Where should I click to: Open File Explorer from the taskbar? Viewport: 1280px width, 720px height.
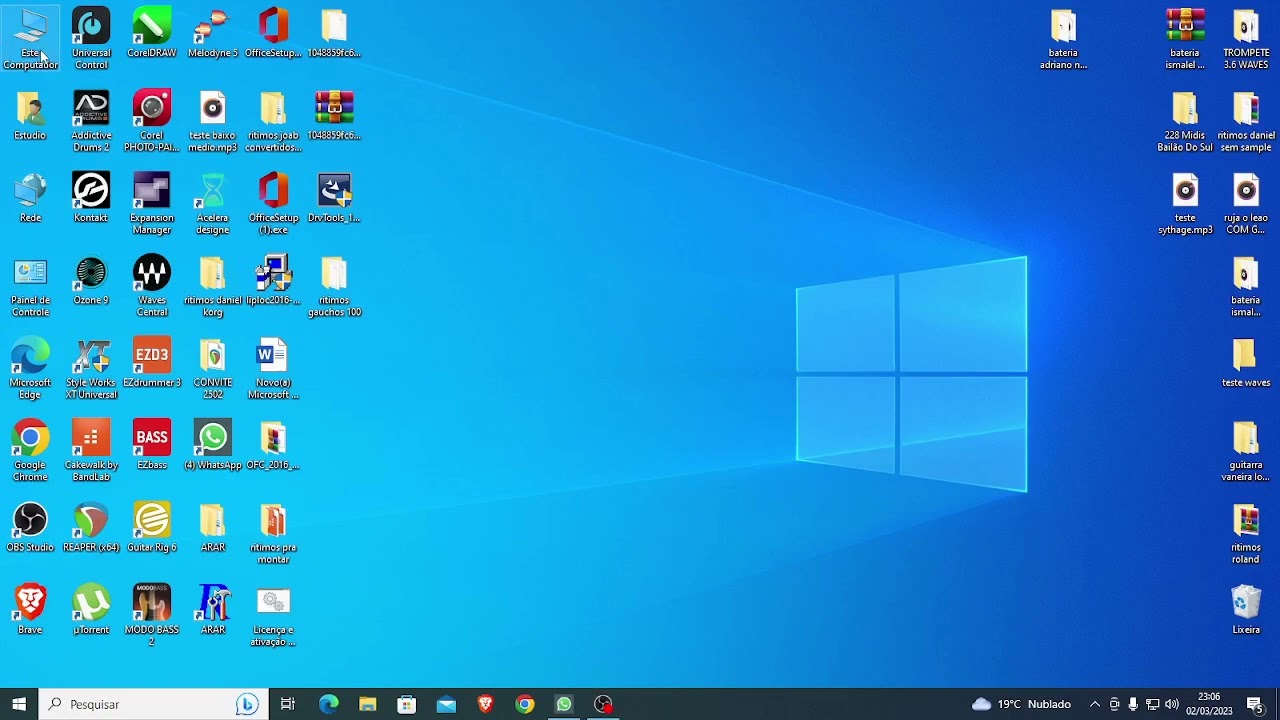point(368,704)
